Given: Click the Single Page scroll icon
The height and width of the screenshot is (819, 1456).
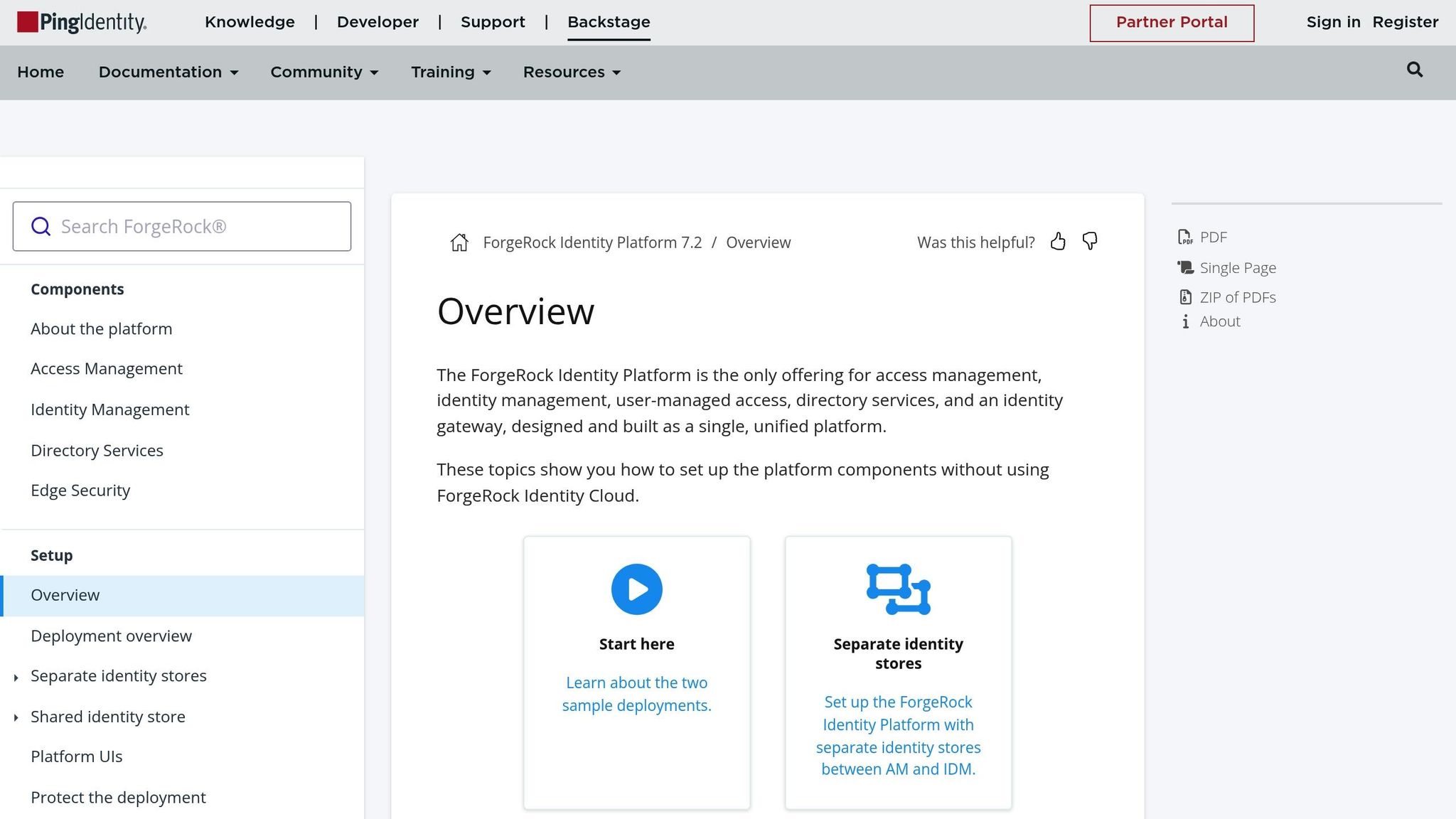Looking at the screenshot, I should tap(1185, 268).
